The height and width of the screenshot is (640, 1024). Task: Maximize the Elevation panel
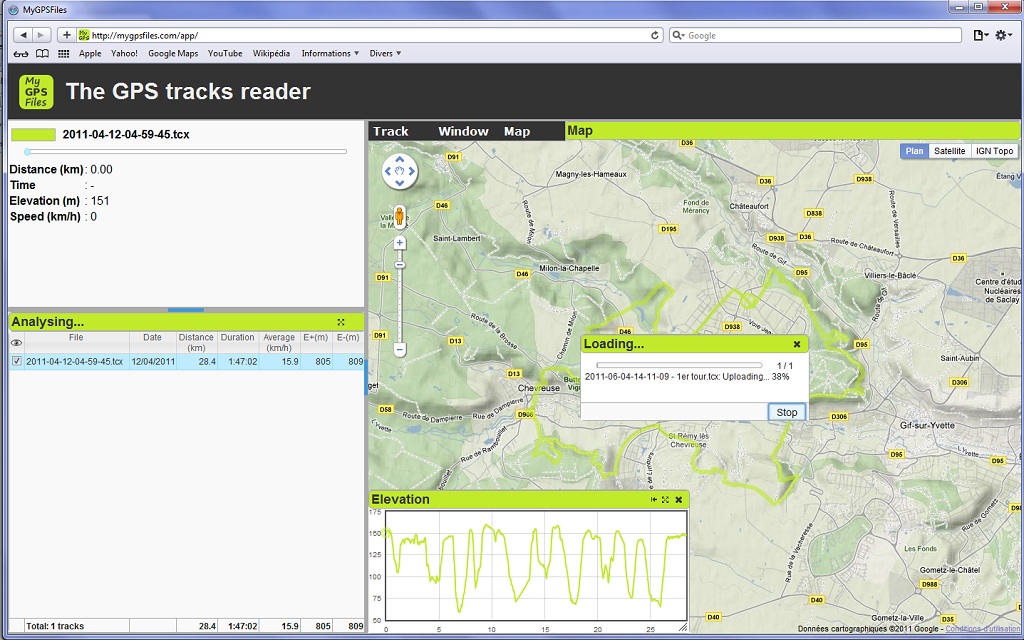(665, 500)
